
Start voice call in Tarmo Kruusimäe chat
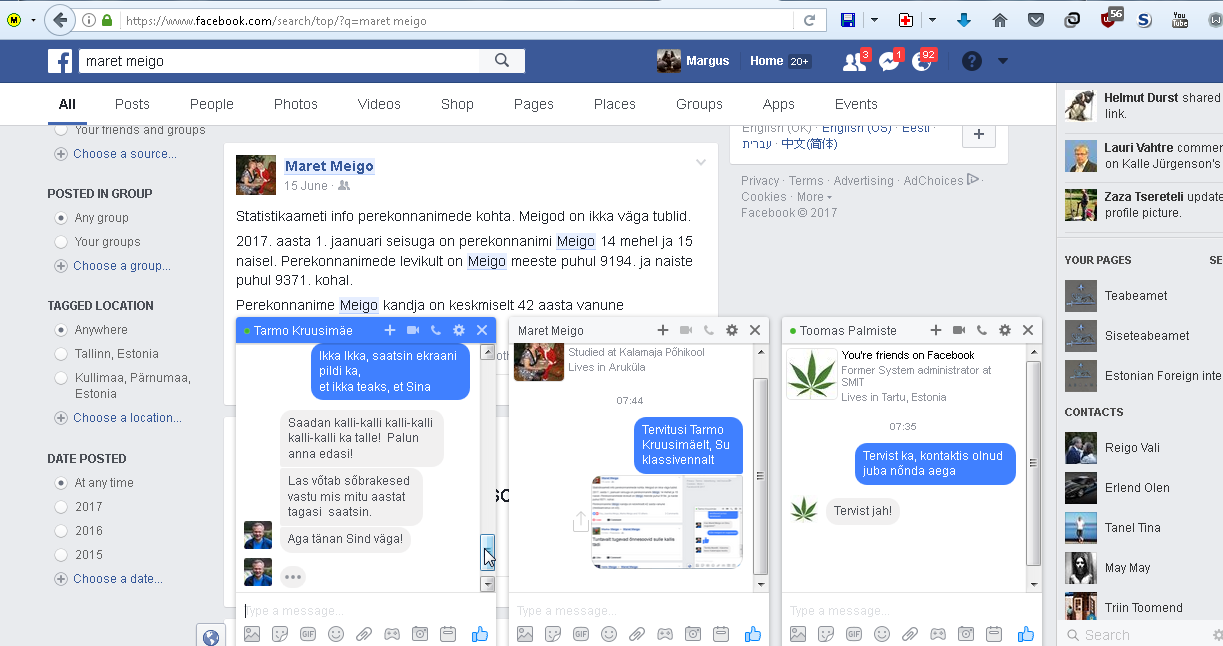(x=436, y=330)
